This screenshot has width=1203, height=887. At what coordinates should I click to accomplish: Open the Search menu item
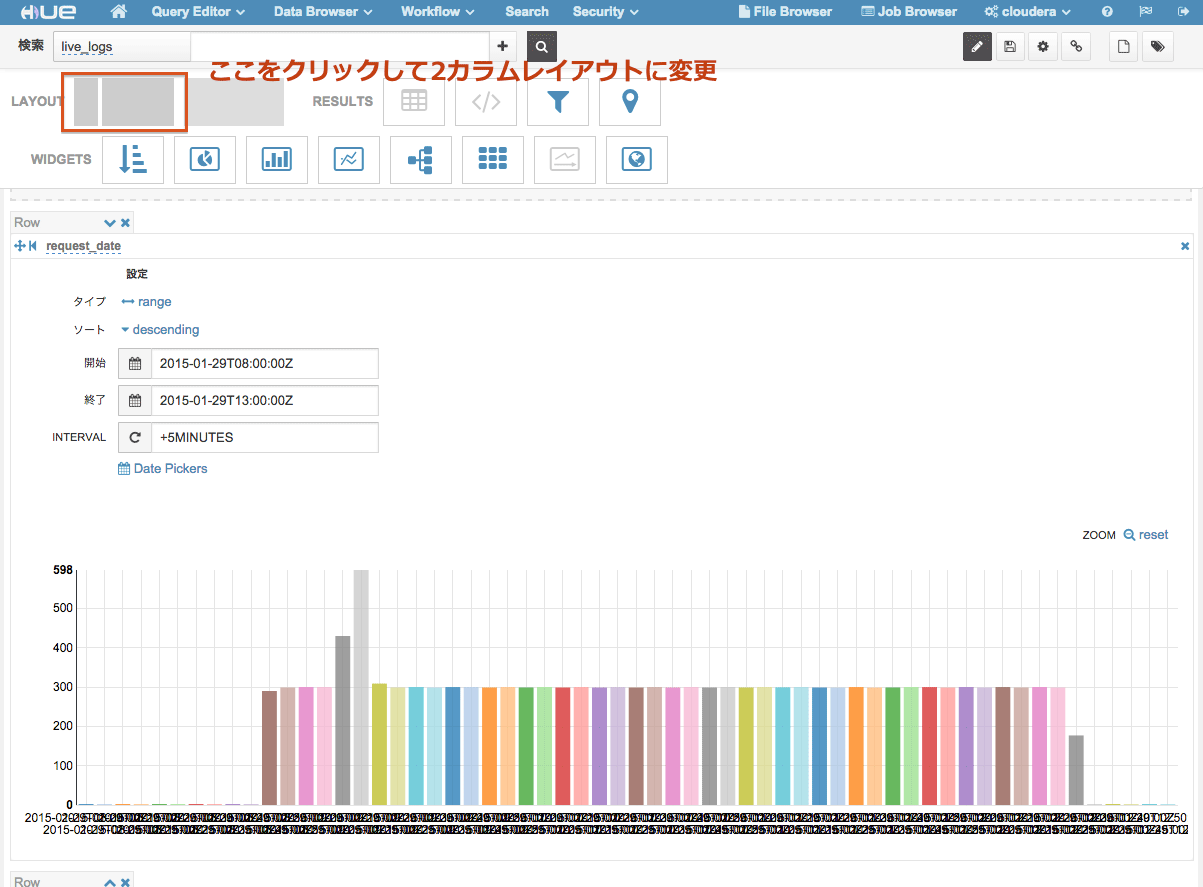tap(527, 12)
